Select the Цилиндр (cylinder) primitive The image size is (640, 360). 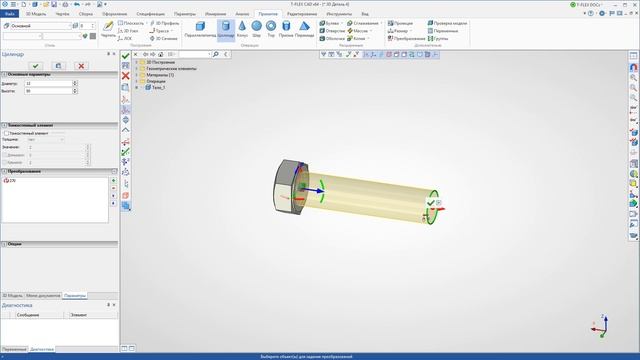click(226, 29)
